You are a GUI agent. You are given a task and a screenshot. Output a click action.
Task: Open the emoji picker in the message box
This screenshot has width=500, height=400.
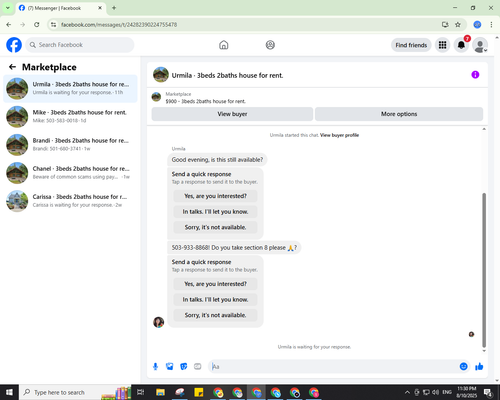pyautogui.click(x=463, y=367)
